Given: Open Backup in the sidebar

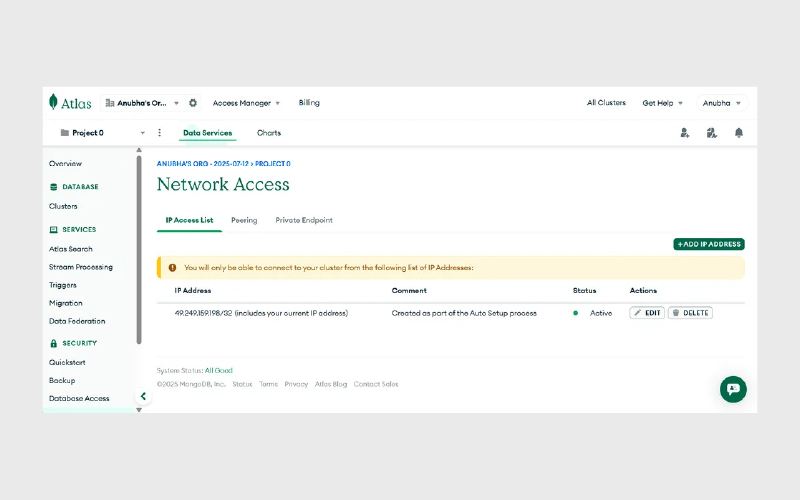Looking at the screenshot, I should [62, 381].
